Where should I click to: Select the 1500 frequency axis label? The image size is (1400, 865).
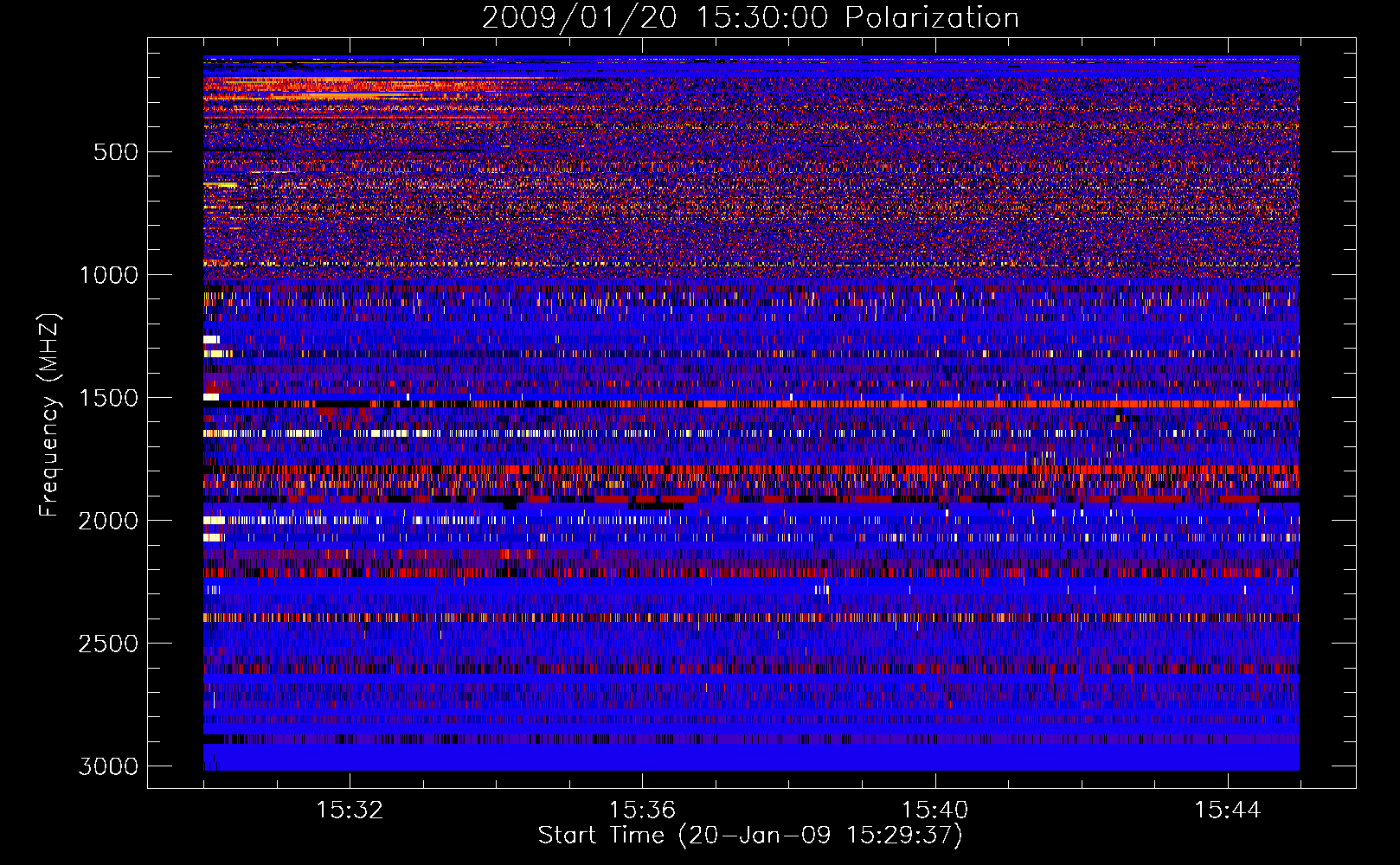coord(108,398)
